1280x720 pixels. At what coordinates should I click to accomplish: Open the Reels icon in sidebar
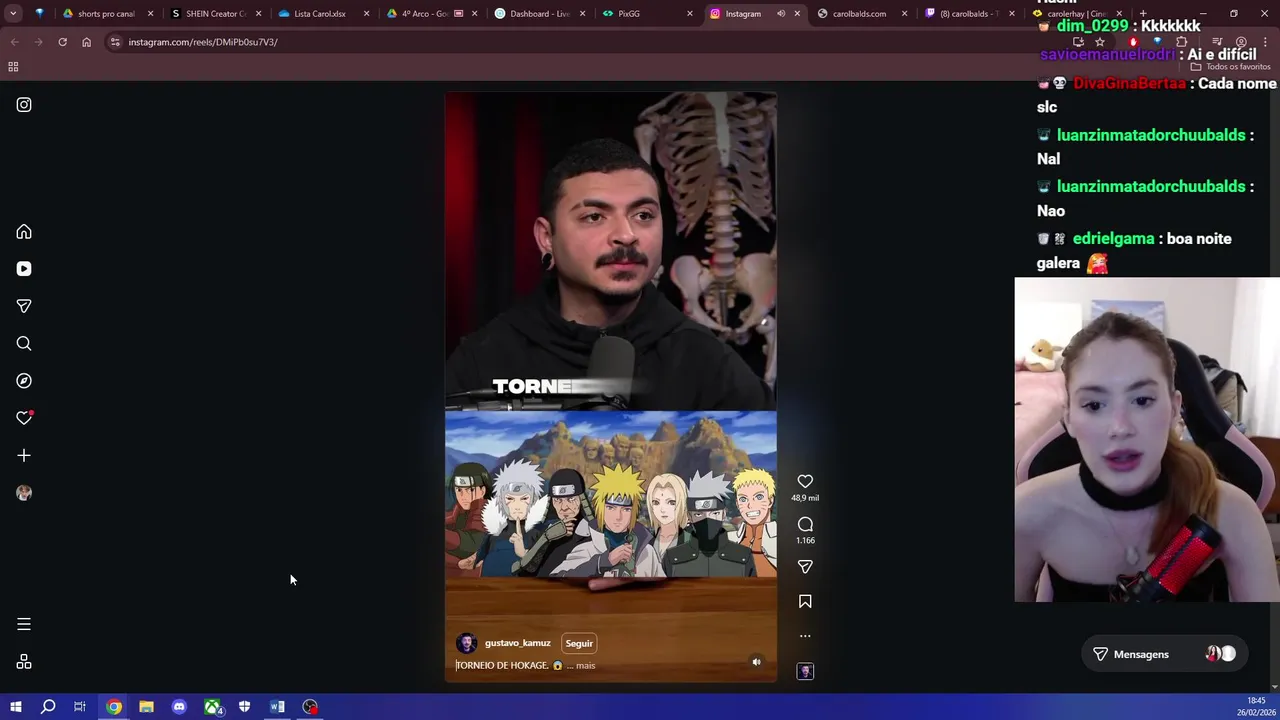click(24, 269)
